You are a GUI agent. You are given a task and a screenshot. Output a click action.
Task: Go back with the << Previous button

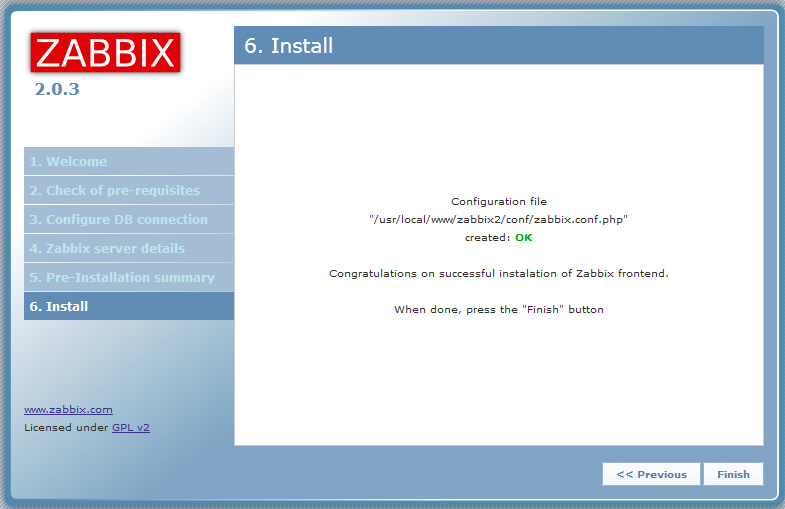(651, 474)
